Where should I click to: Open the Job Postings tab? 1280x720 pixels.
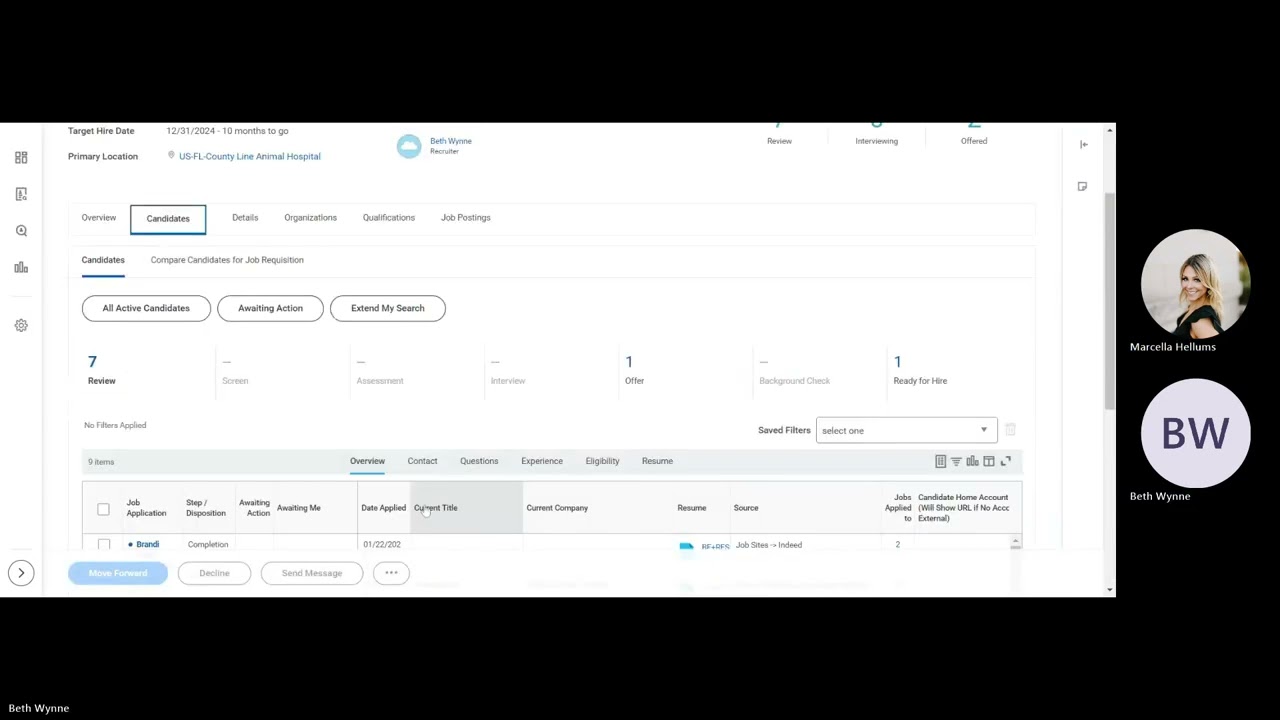tap(466, 218)
